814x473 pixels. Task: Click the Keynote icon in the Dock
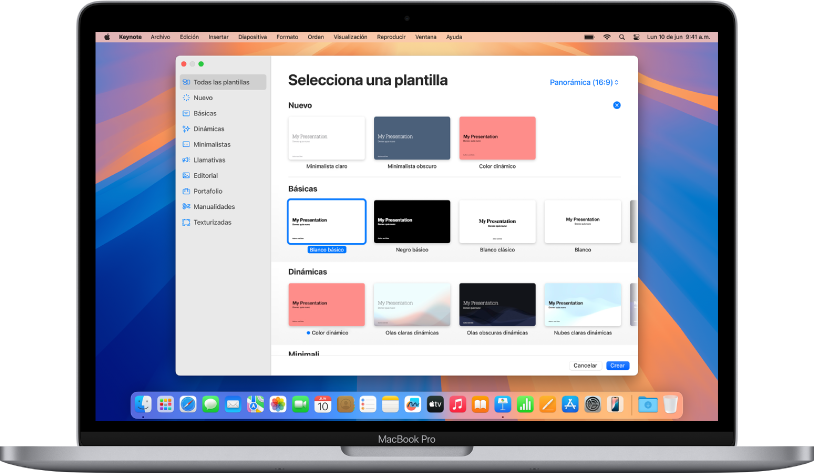503,404
